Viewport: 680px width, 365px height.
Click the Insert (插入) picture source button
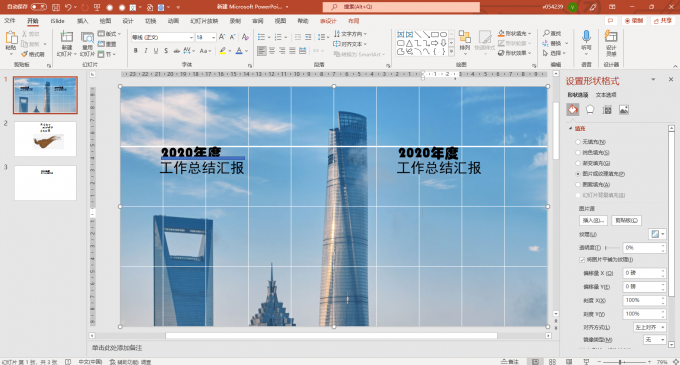593,220
